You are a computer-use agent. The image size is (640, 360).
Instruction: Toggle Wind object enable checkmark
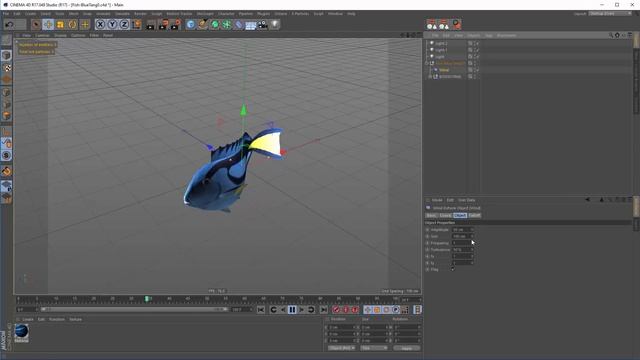(477, 70)
